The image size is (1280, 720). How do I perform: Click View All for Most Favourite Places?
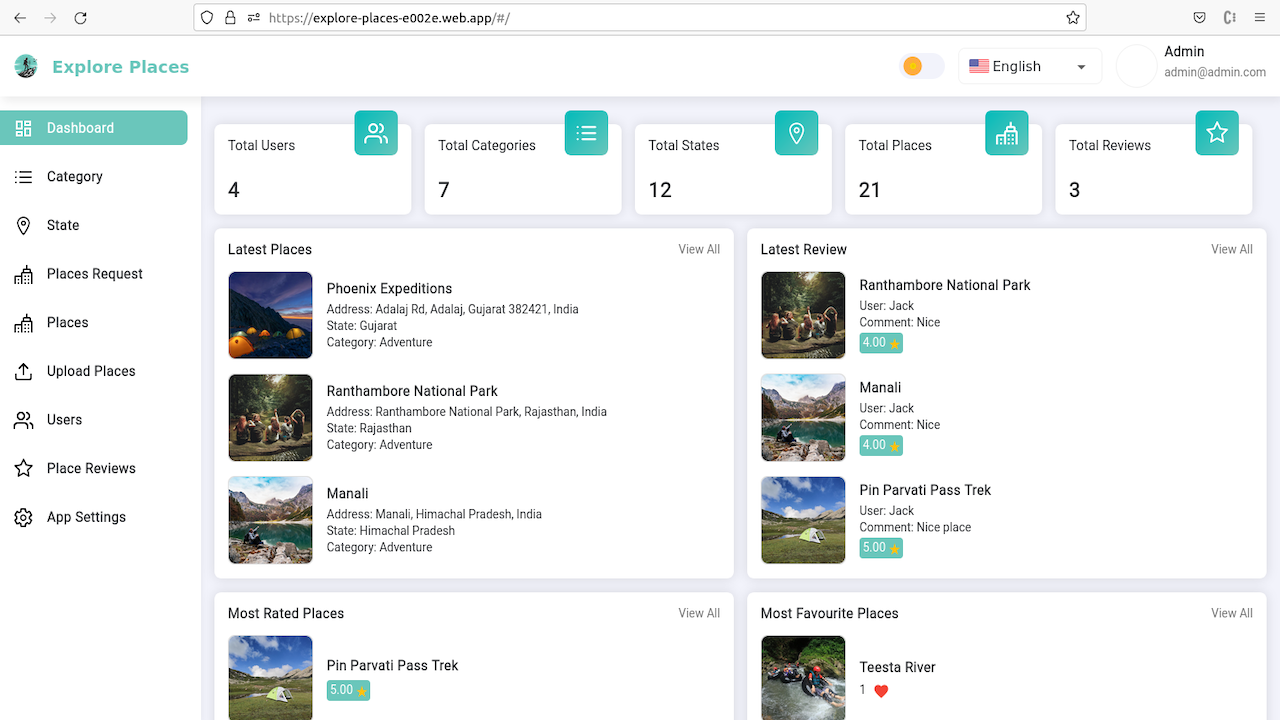(x=1231, y=613)
